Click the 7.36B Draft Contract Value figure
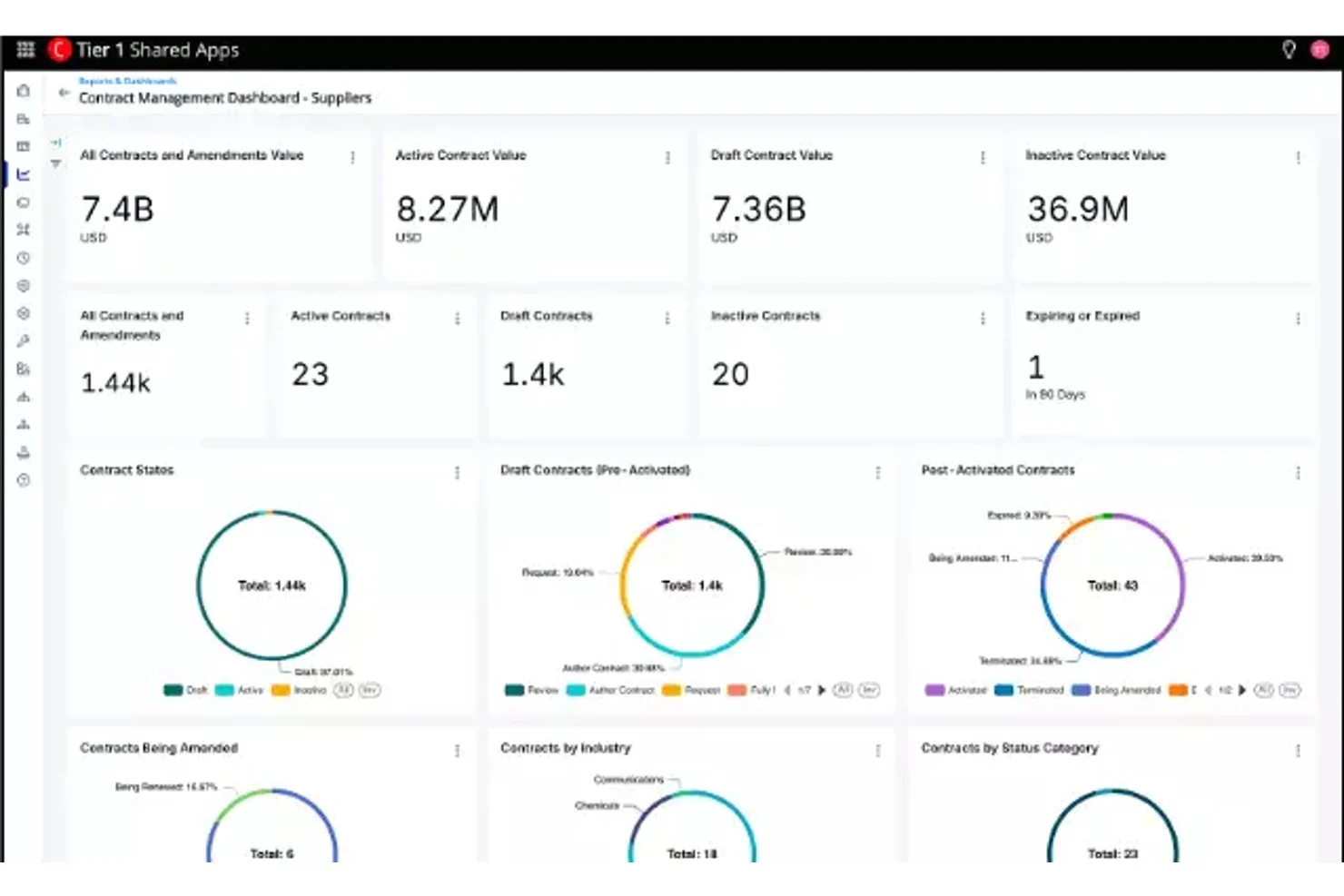The width and height of the screenshot is (1344, 896). pyautogui.click(x=759, y=210)
